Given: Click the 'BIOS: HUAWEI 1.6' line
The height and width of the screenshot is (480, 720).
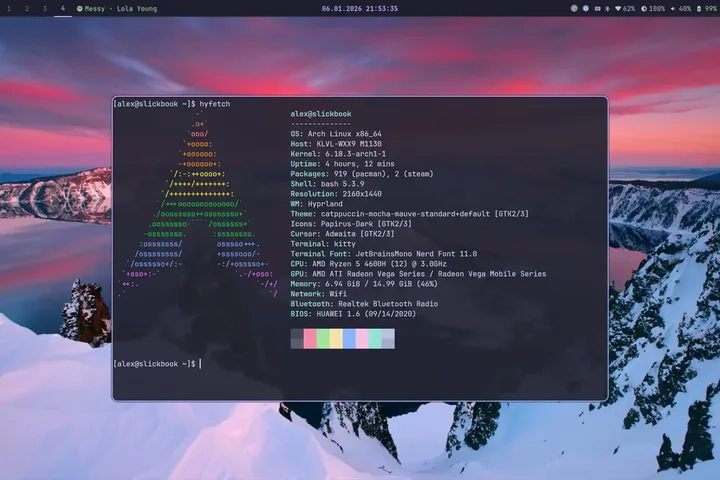Looking at the screenshot, I should tap(353, 314).
